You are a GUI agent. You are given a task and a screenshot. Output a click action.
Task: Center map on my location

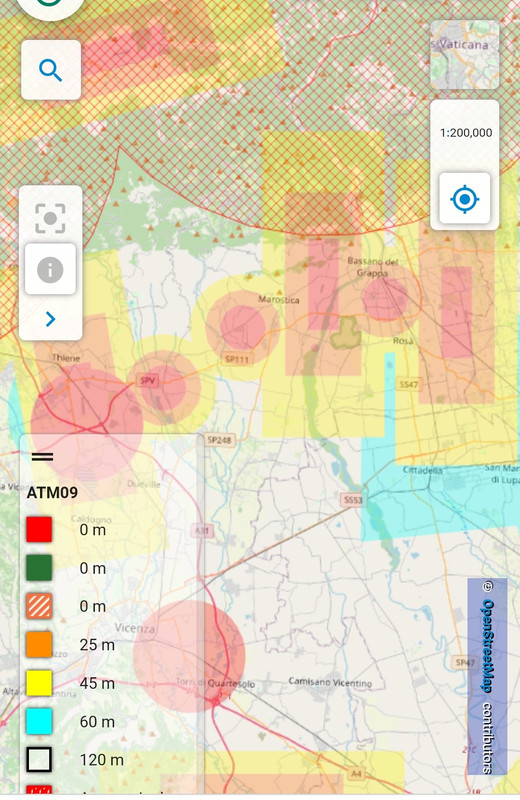(x=464, y=199)
